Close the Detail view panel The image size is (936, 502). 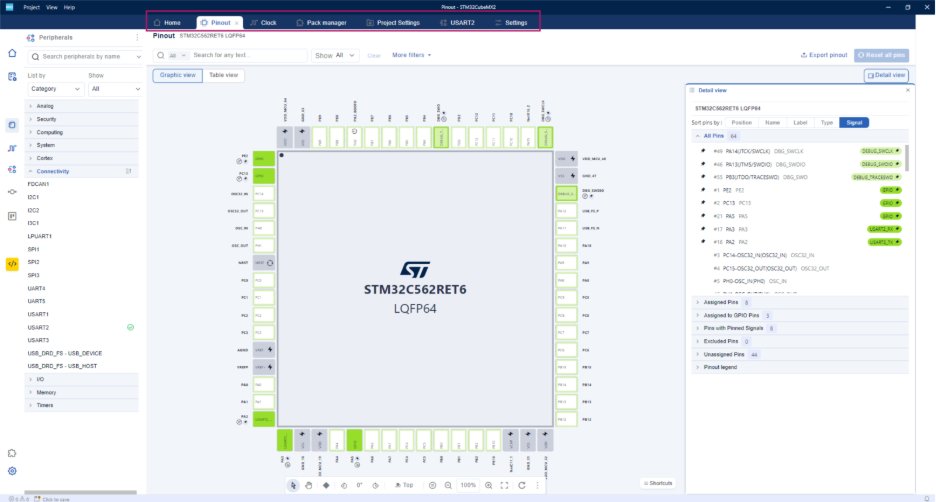[x=908, y=90]
